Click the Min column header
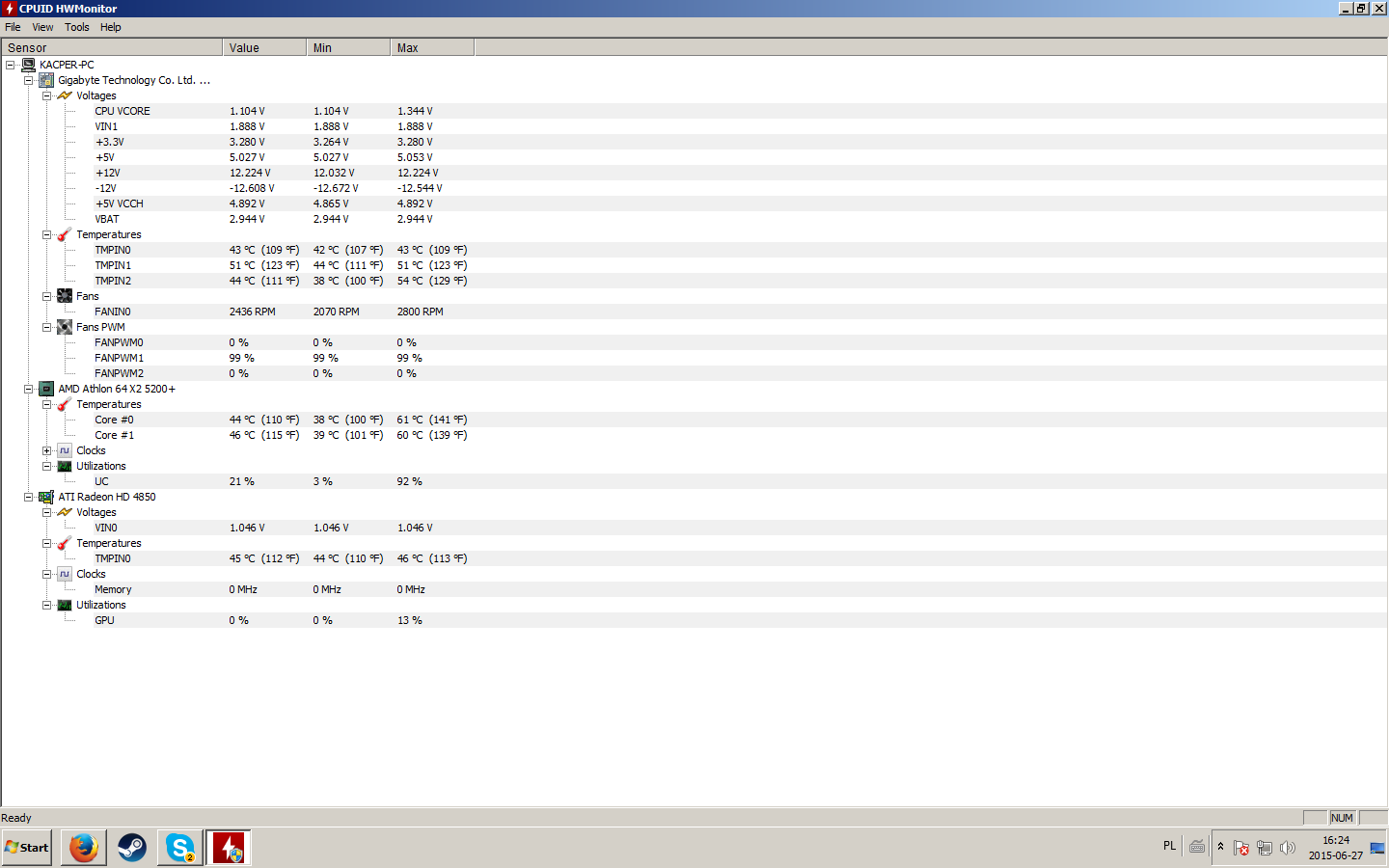The width and height of the screenshot is (1389, 868). (x=348, y=47)
